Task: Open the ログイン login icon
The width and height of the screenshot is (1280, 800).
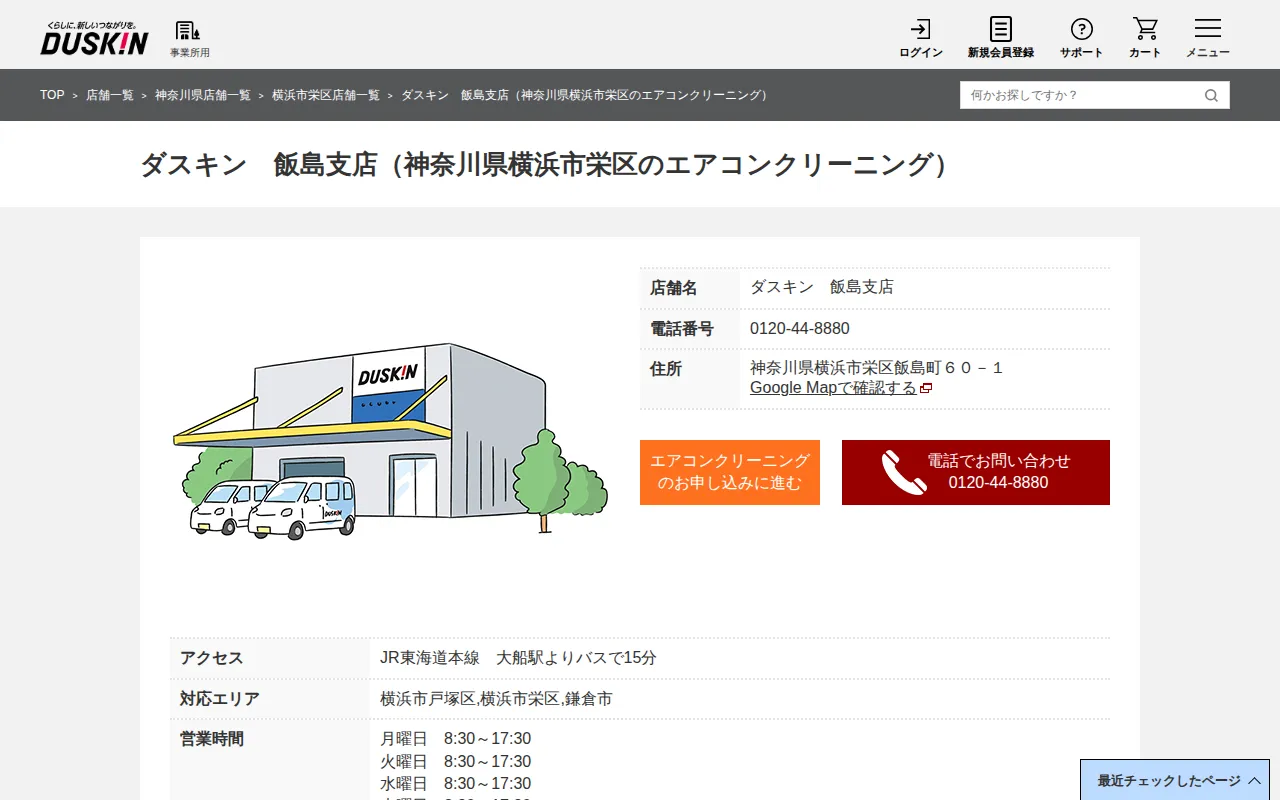Action: [x=921, y=38]
